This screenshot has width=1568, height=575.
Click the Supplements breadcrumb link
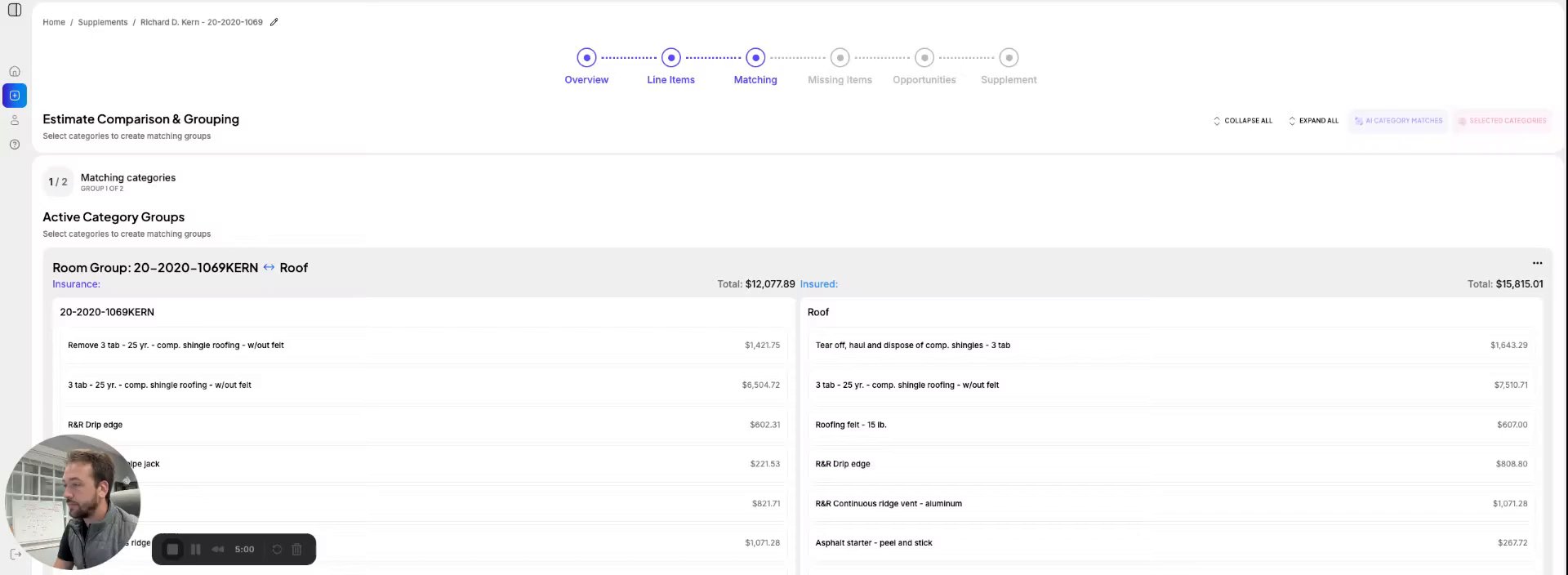click(103, 22)
